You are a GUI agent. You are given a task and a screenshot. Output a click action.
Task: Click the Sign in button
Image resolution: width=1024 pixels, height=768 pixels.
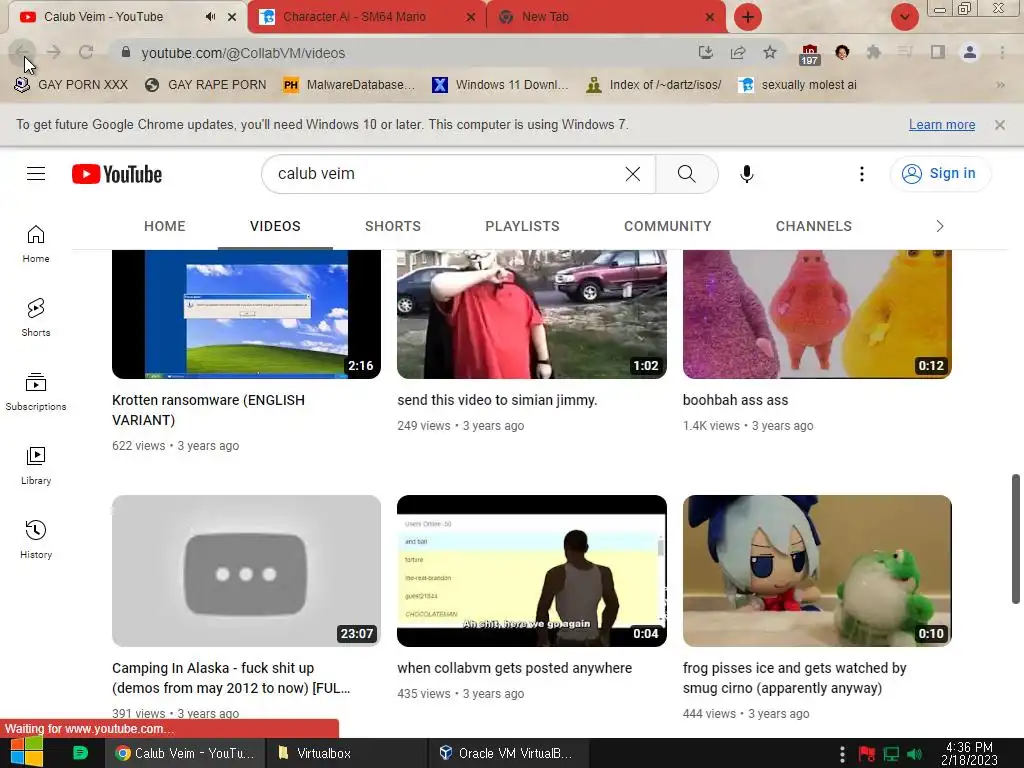tap(939, 174)
